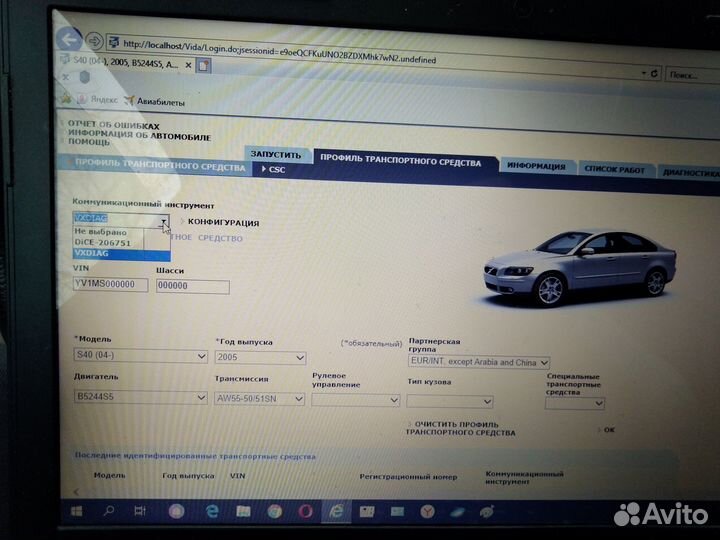This screenshot has width=720, height=540.
Task: Switch to the СПИСОК РАБОТ tab
Action: [x=614, y=169]
